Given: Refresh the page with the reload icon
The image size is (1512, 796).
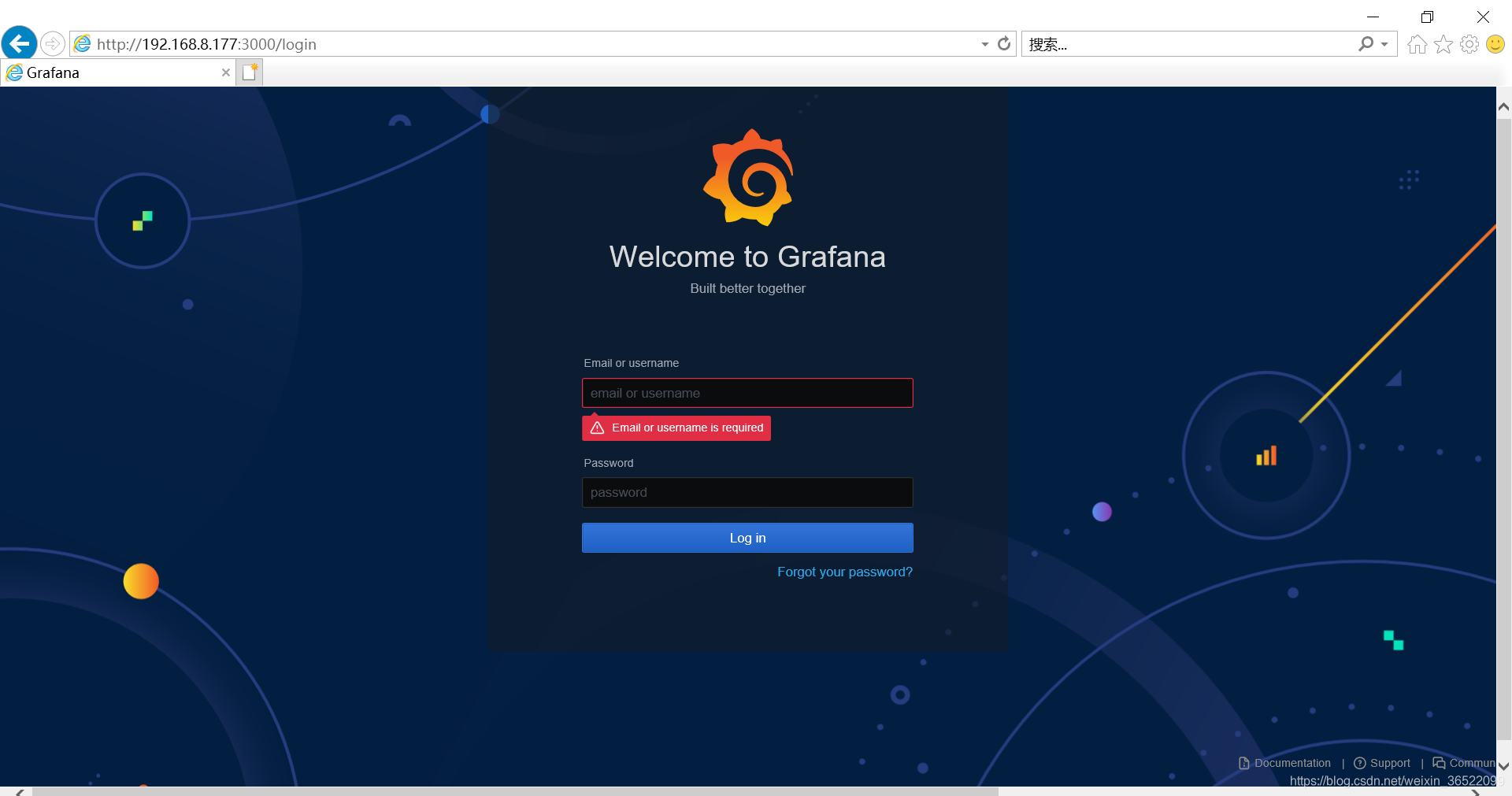Looking at the screenshot, I should [x=1004, y=43].
